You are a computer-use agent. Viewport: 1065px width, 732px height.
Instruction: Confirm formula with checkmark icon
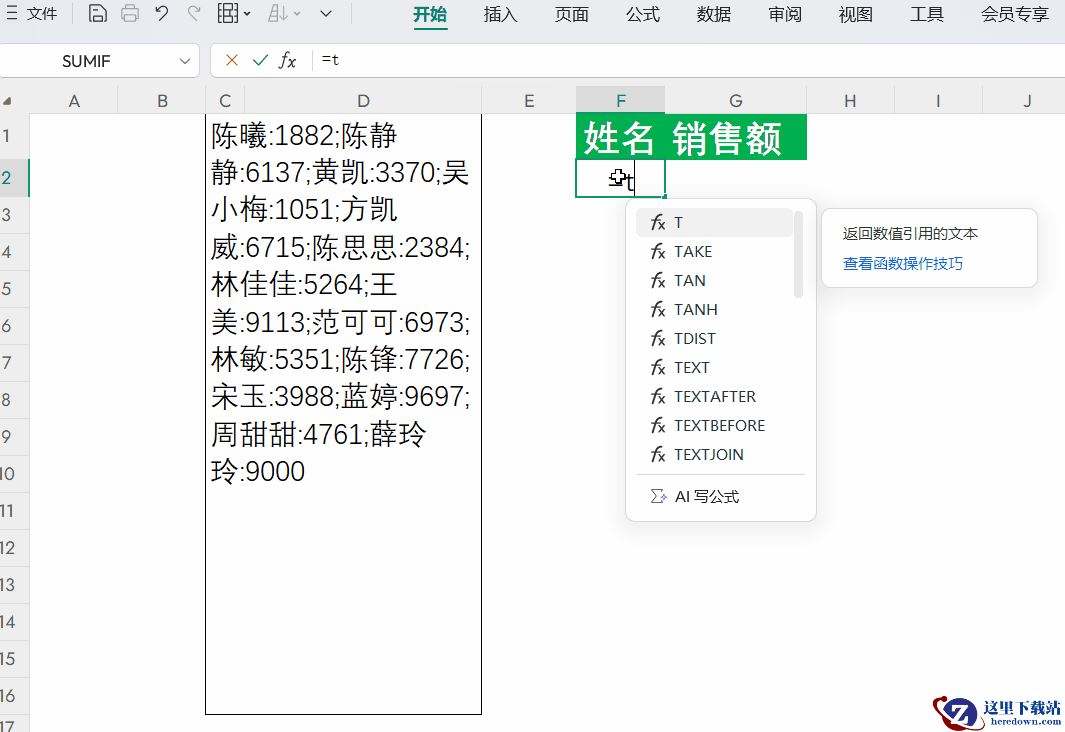(260, 60)
